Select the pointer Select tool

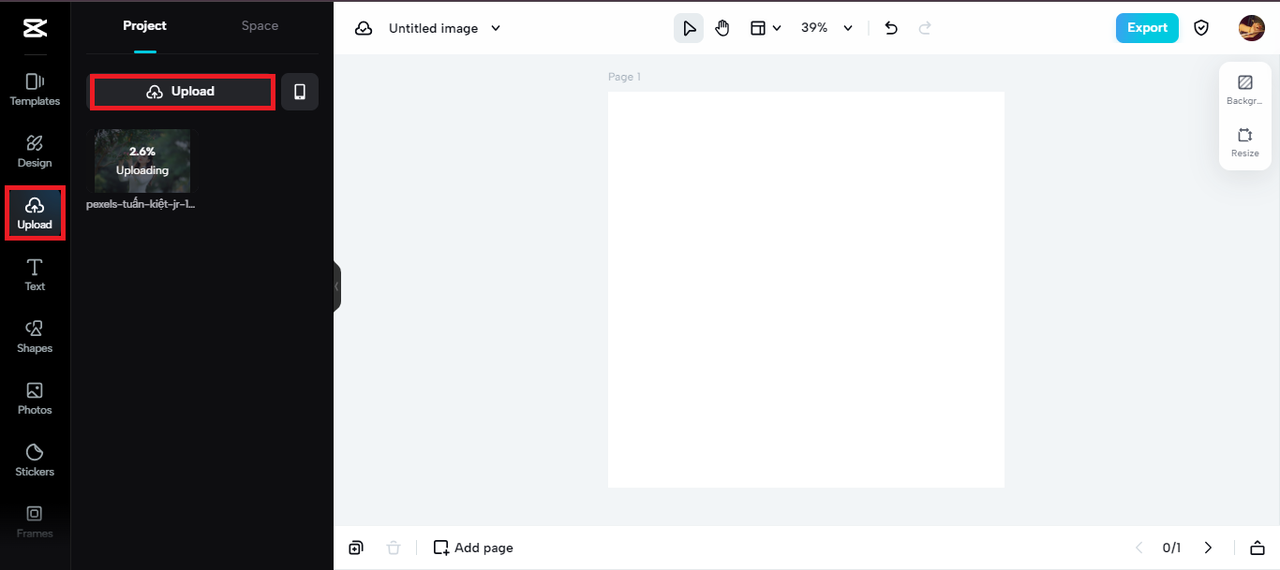click(x=689, y=28)
